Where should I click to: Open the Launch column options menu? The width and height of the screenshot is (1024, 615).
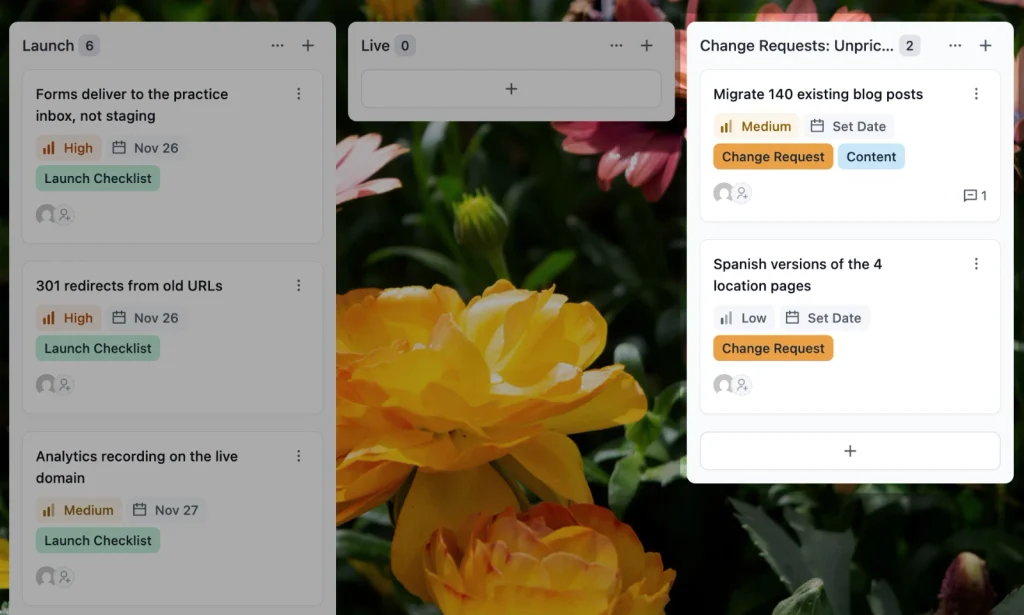[x=278, y=46]
